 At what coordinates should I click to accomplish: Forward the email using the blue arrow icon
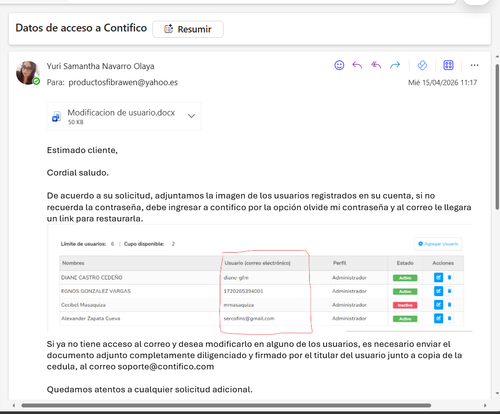coord(395,65)
